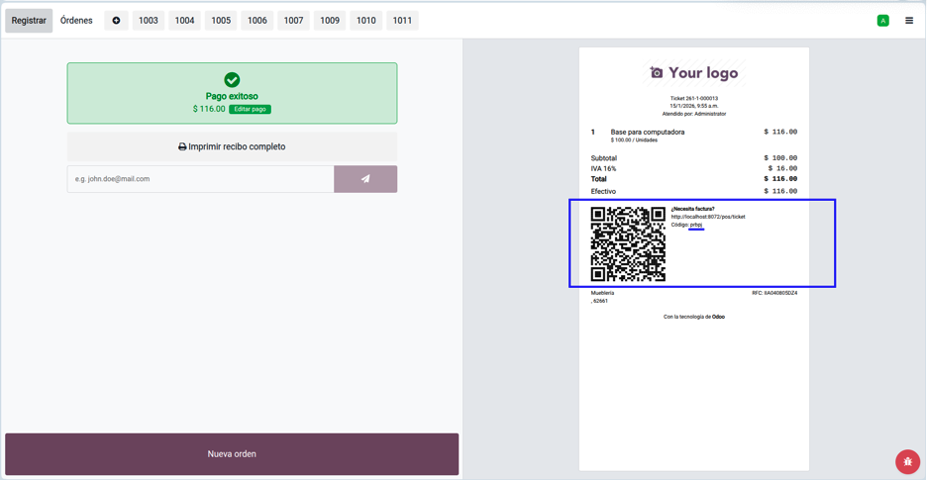Select order tab 1010
The height and width of the screenshot is (480, 927).
(x=366, y=21)
